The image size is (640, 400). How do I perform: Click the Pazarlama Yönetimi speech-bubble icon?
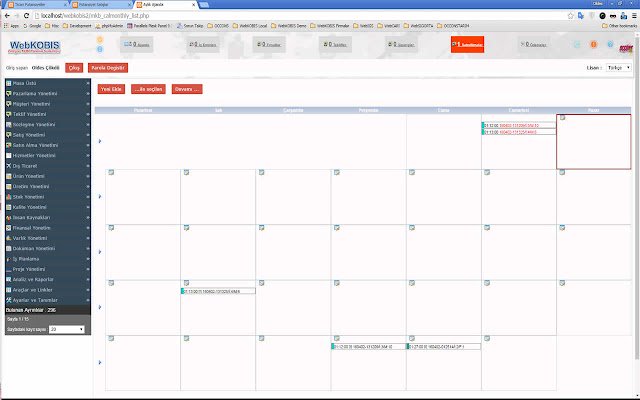9,93
